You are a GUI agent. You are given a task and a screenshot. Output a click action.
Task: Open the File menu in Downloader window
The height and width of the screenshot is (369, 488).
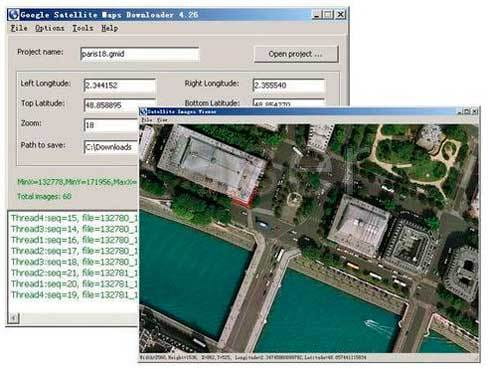[19, 28]
